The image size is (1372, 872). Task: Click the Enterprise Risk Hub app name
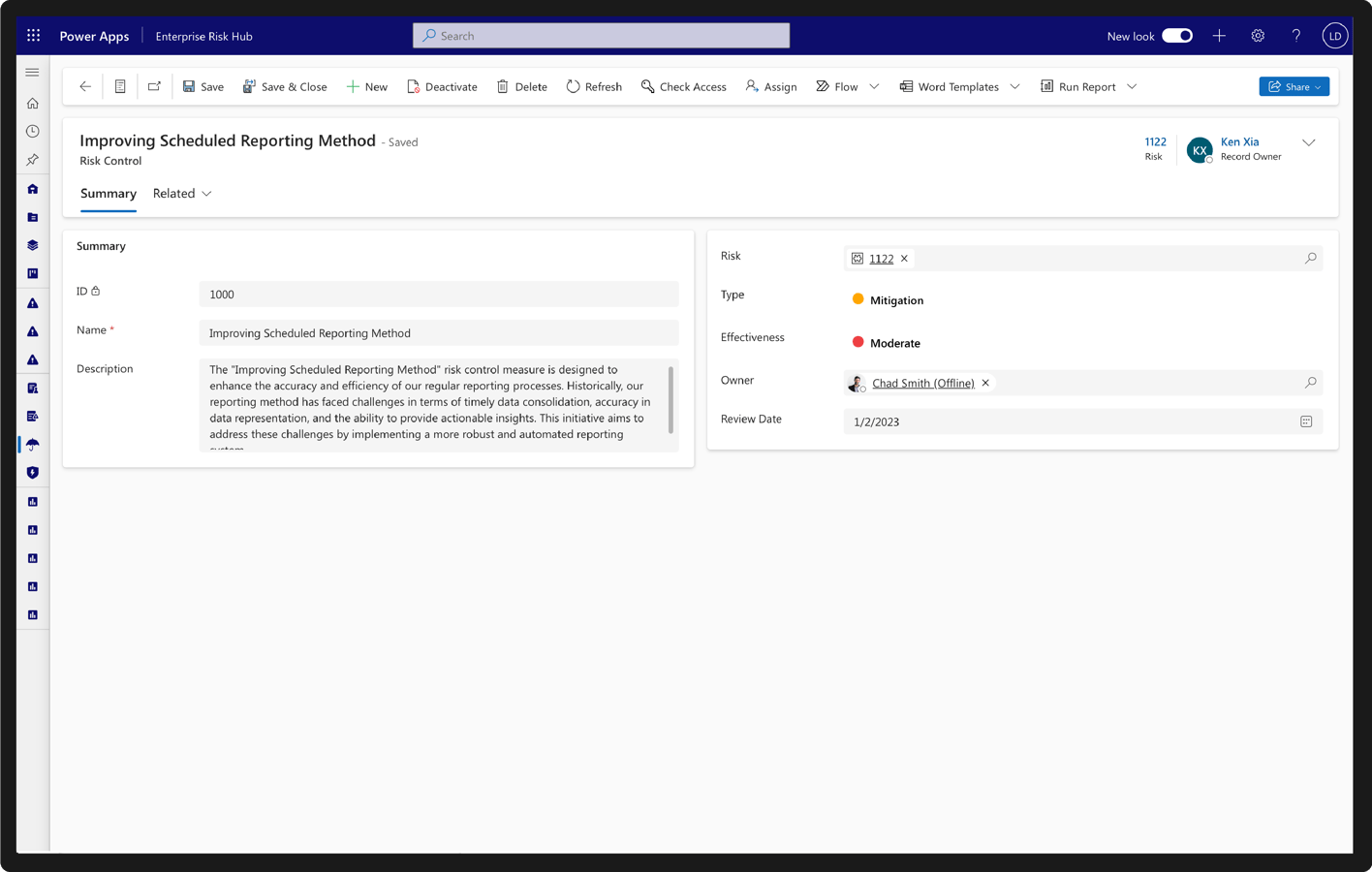click(203, 36)
